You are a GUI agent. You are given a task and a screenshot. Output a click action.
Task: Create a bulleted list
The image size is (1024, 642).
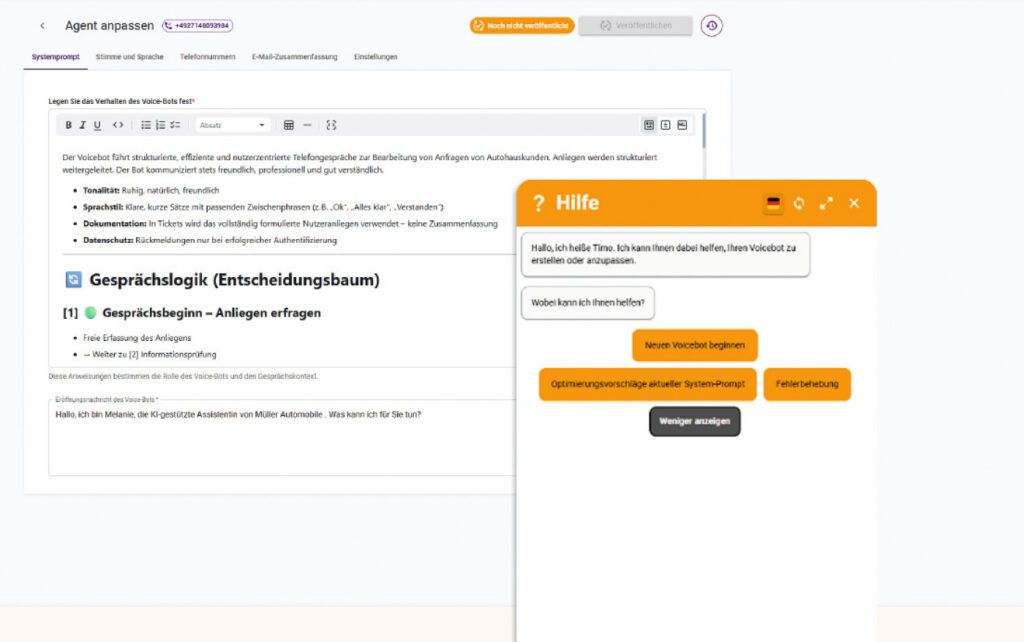tap(146, 125)
